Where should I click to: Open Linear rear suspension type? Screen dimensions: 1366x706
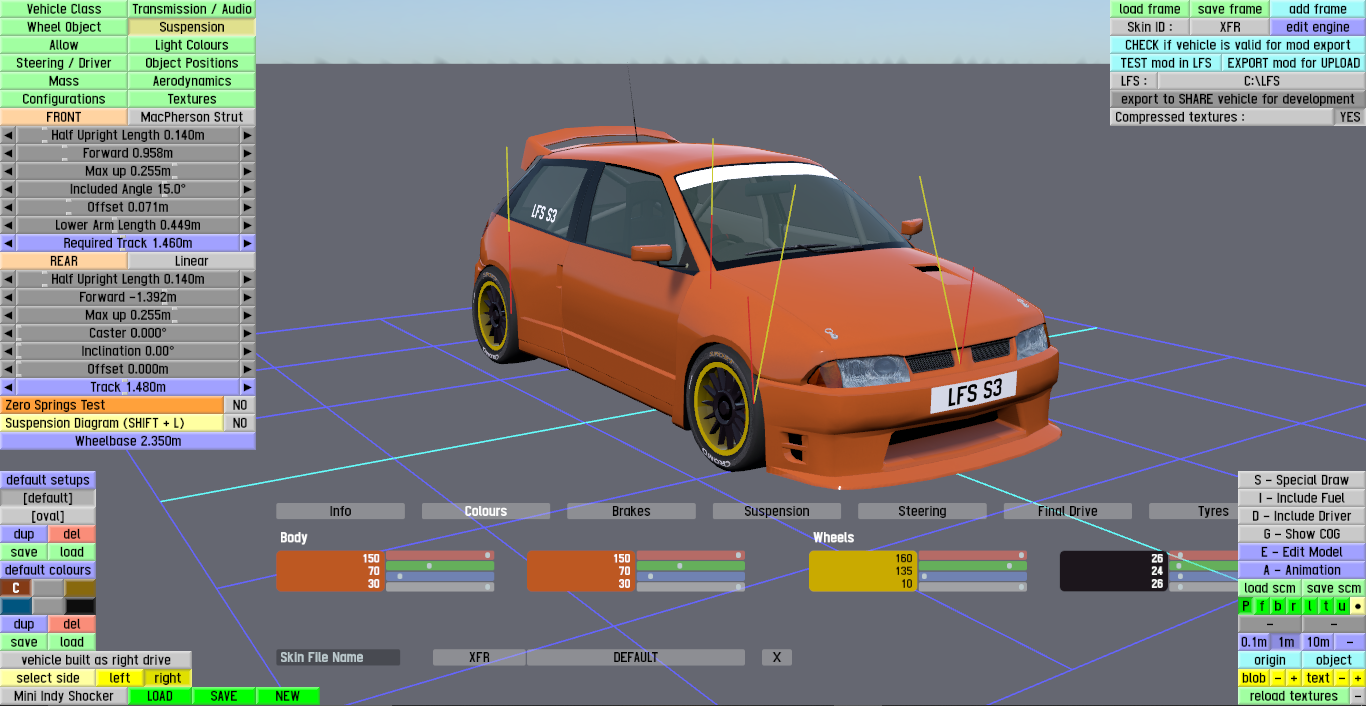pyautogui.click(x=192, y=261)
